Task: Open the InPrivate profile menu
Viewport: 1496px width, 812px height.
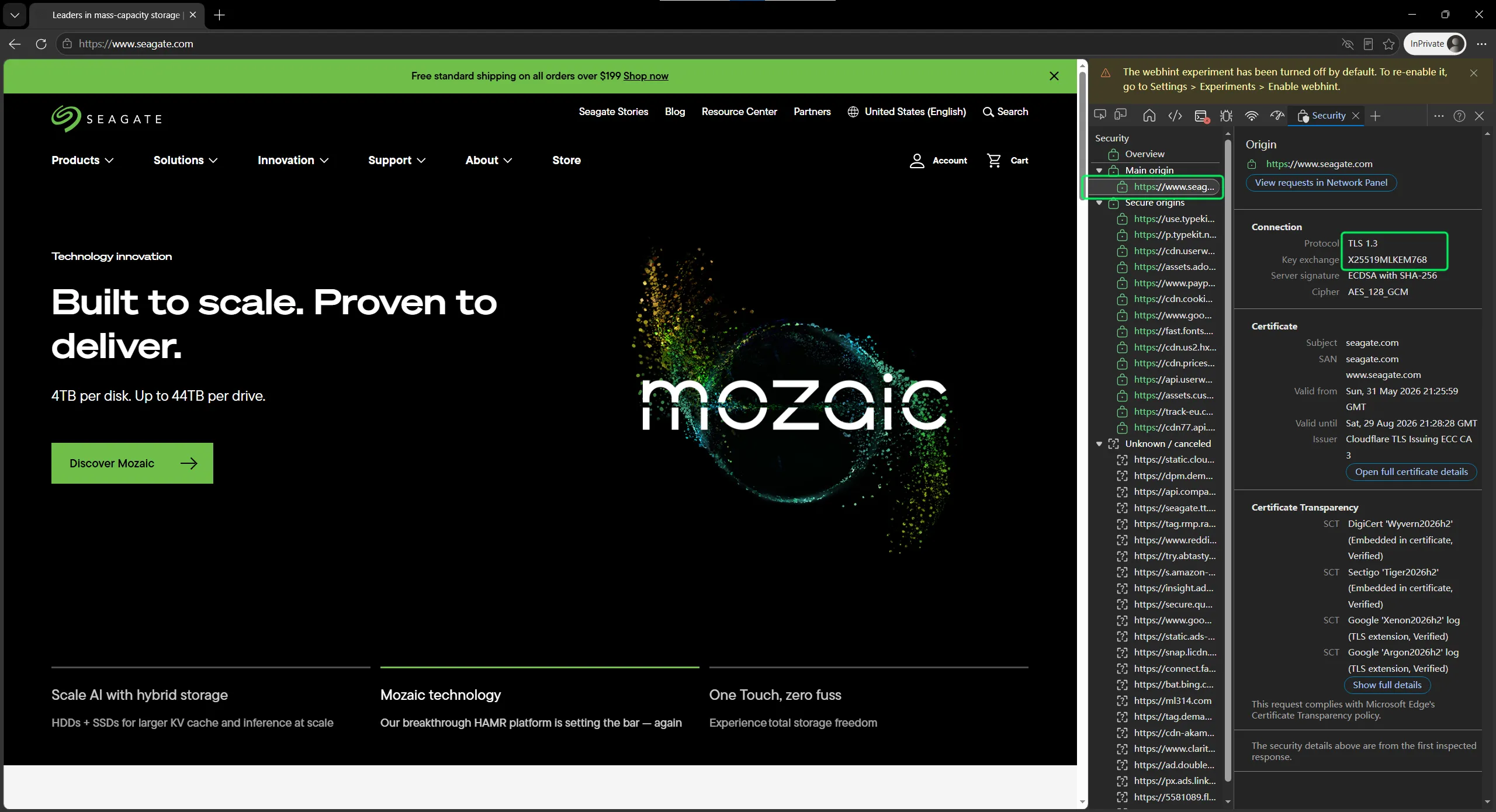Action: [x=1435, y=44]
